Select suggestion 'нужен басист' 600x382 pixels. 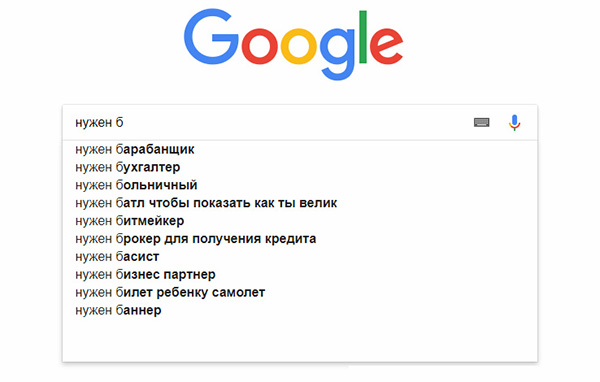[x=117, y=256]
